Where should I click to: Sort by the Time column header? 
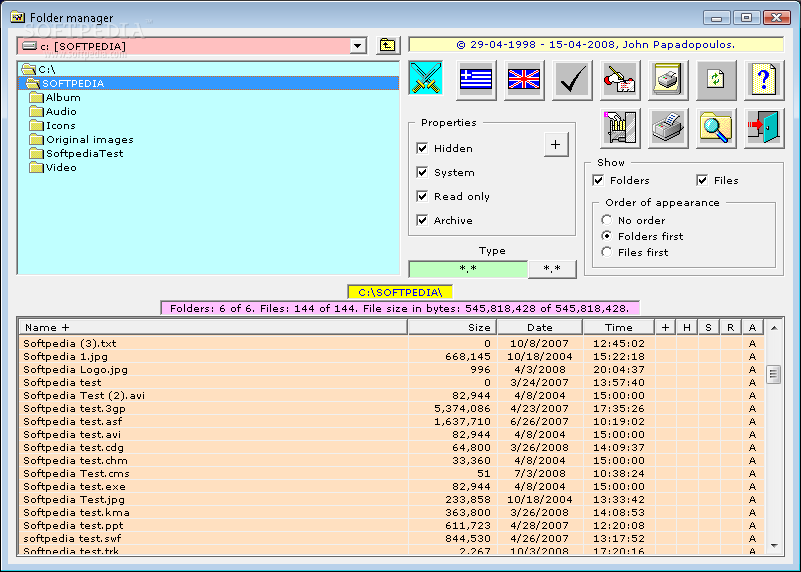click(619, 327)
